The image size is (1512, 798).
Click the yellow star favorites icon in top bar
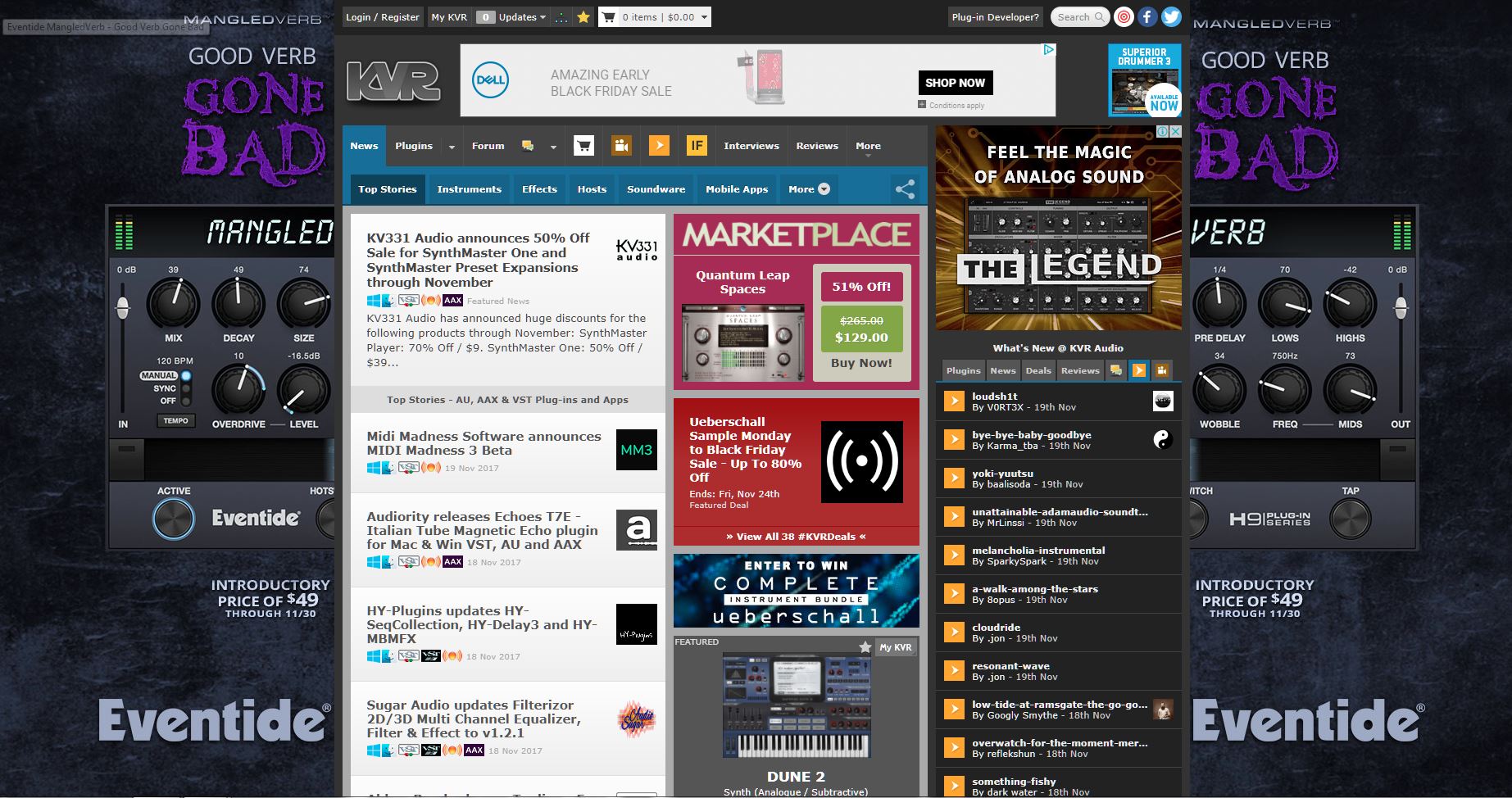click(x=583, y=17)
